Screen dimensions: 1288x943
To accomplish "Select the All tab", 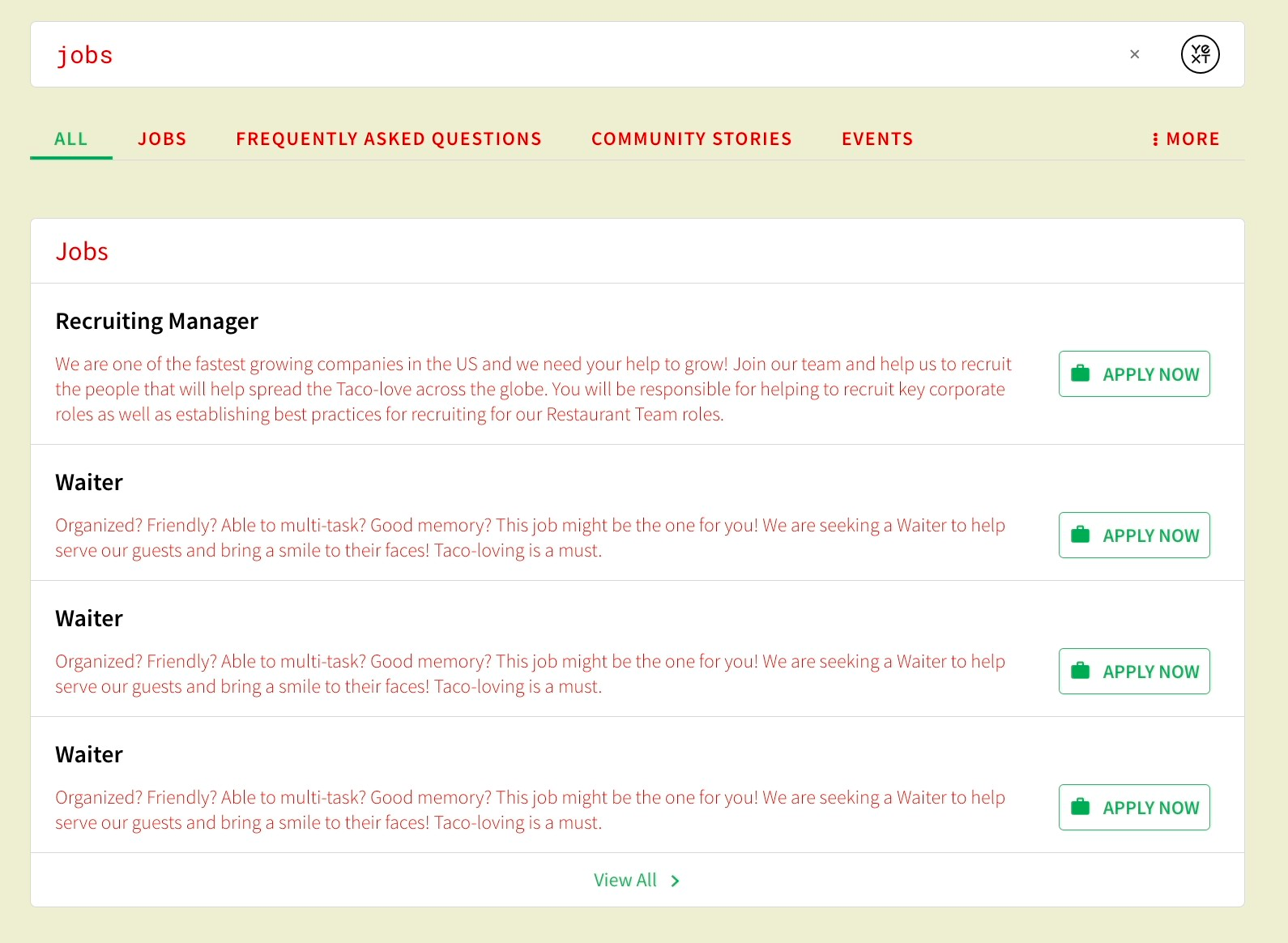I will coord(71,139).
